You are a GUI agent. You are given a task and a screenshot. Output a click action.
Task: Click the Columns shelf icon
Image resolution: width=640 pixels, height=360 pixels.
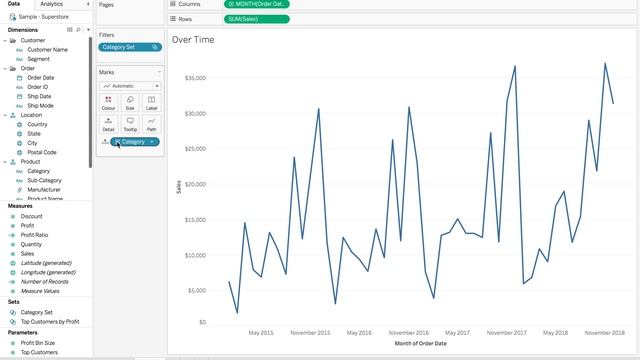pos(173,4)
